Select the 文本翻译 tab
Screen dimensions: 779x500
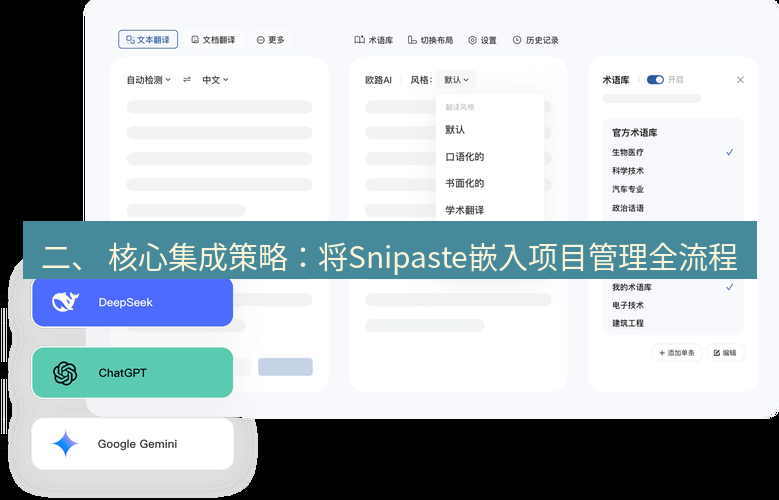(148, 40)
